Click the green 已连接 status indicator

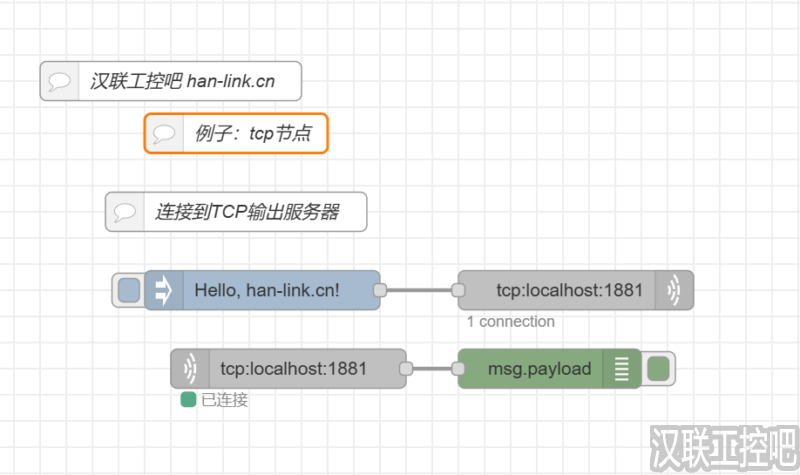pyautogui.click(x=187, y=400)
